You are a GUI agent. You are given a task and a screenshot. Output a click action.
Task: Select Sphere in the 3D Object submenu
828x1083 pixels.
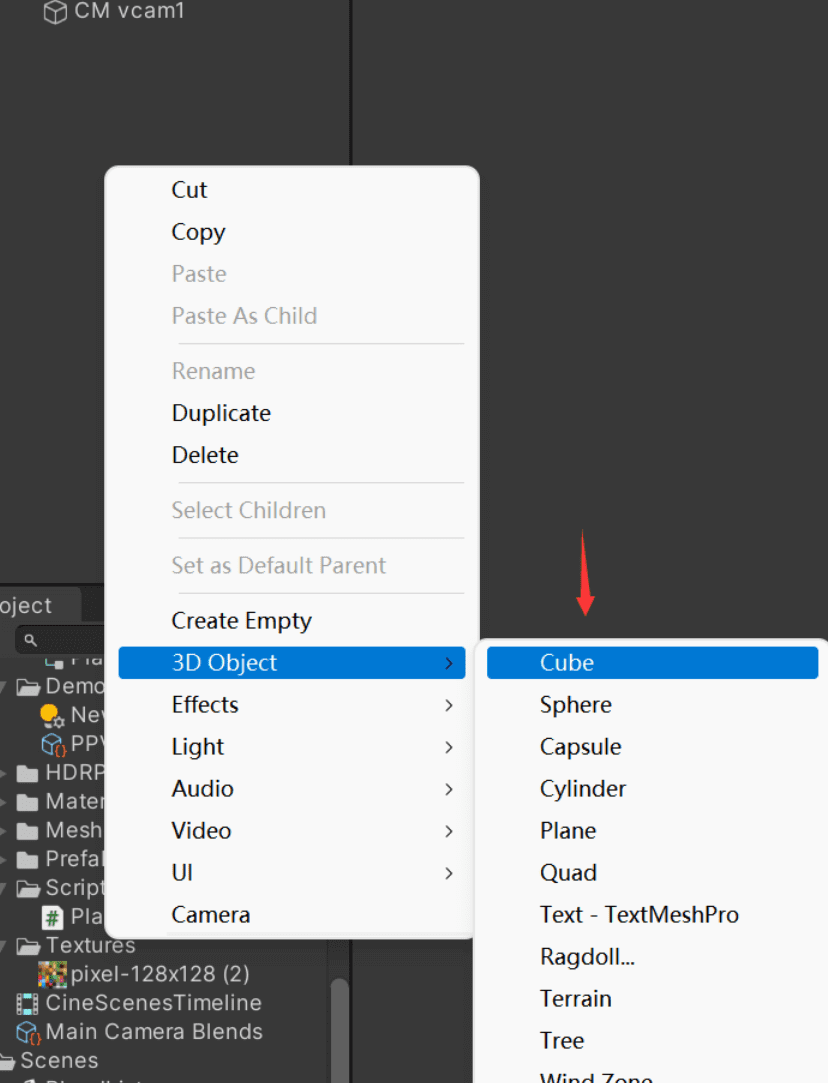[x=575, y=705]
